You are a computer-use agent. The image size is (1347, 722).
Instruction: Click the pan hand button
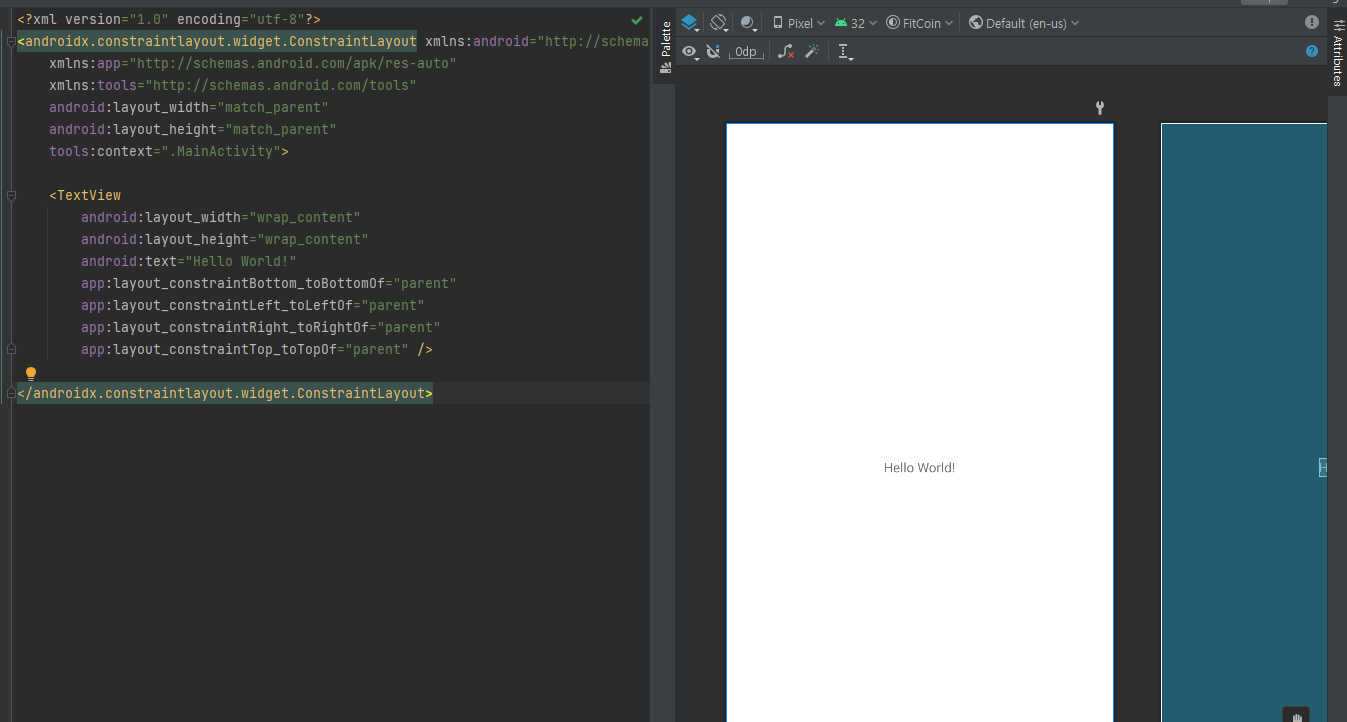[x=1297, y=715]
